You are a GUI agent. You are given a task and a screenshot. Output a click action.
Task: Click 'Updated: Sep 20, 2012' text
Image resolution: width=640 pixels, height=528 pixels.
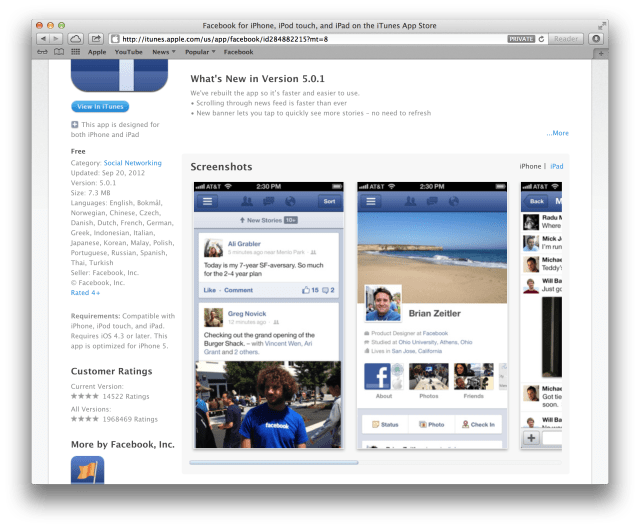(108, 173)
